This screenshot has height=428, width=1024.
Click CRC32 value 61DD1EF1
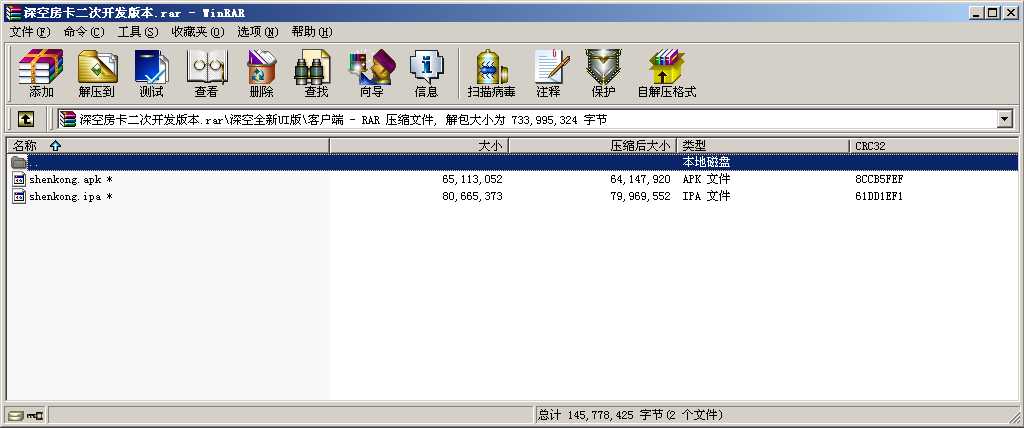tap(879, 196)
